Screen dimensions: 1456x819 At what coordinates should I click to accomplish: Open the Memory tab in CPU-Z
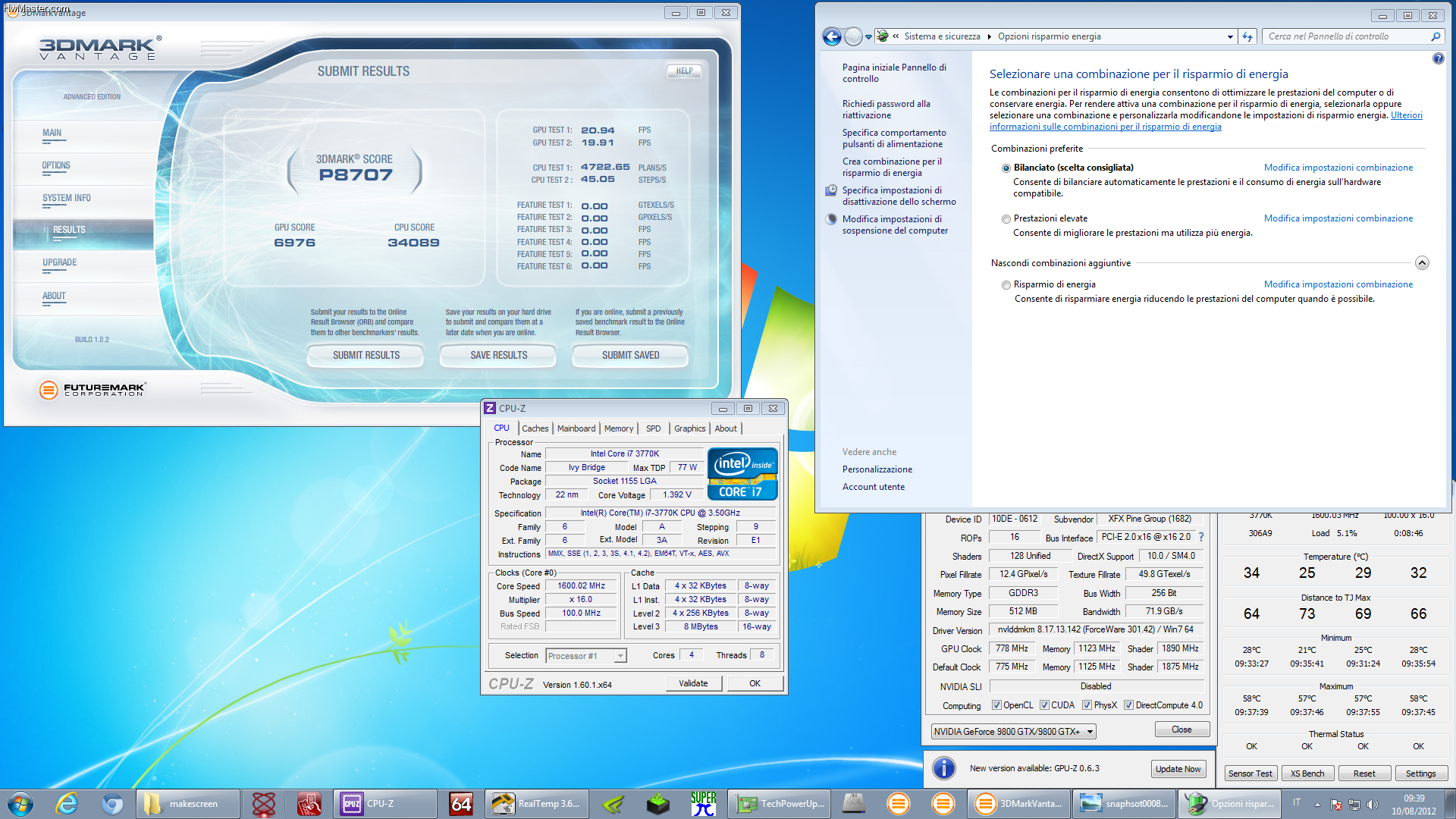point(619,428)
